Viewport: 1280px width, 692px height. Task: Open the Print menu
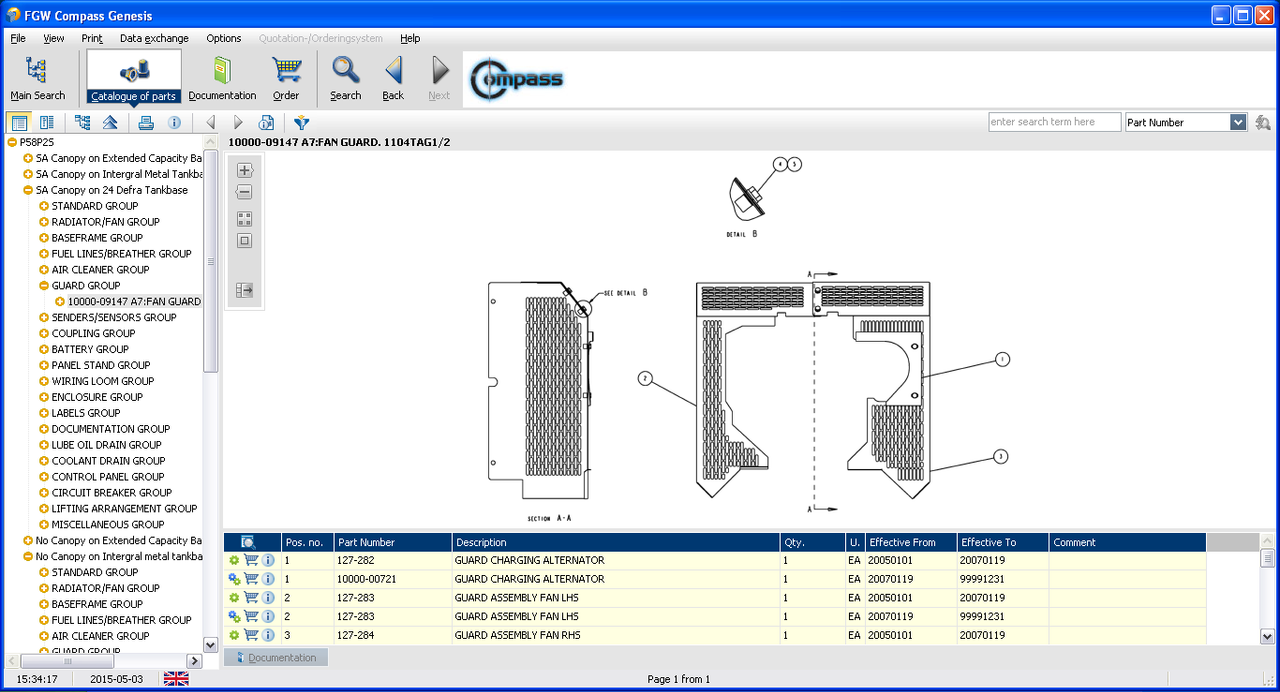[92, 38]
